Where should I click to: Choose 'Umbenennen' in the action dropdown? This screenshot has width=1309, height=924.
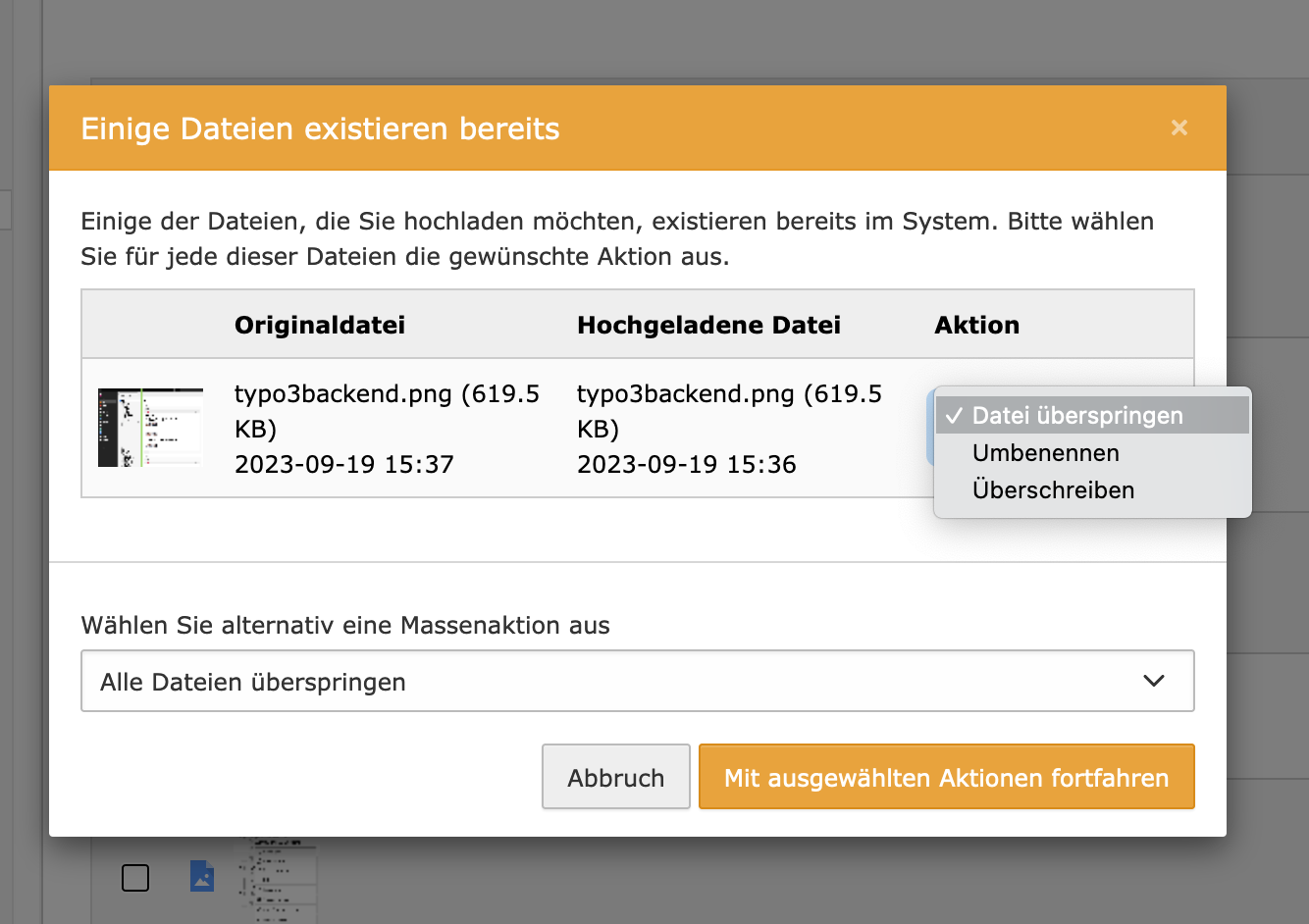tap(1045, 453)
